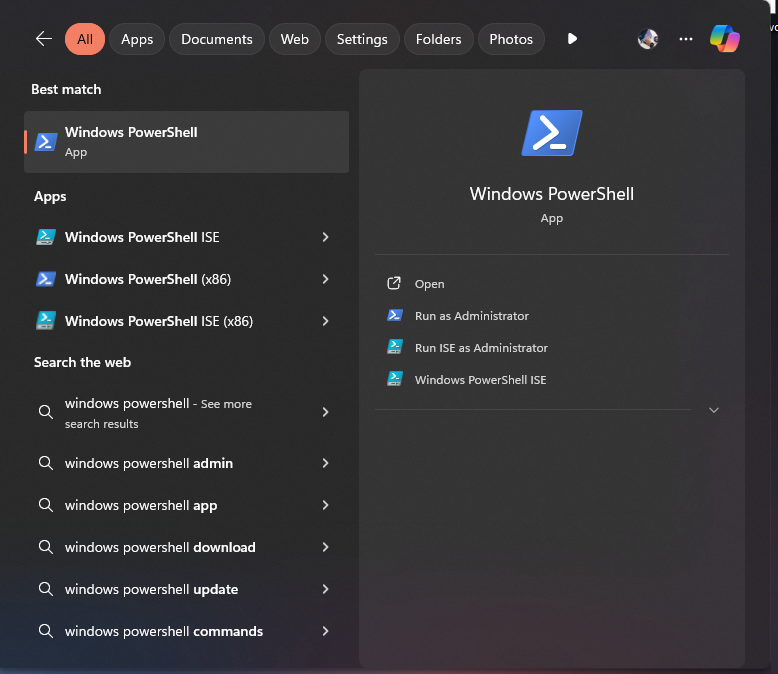
Task: Switch to the Apps filter tab
Action: 137,39
